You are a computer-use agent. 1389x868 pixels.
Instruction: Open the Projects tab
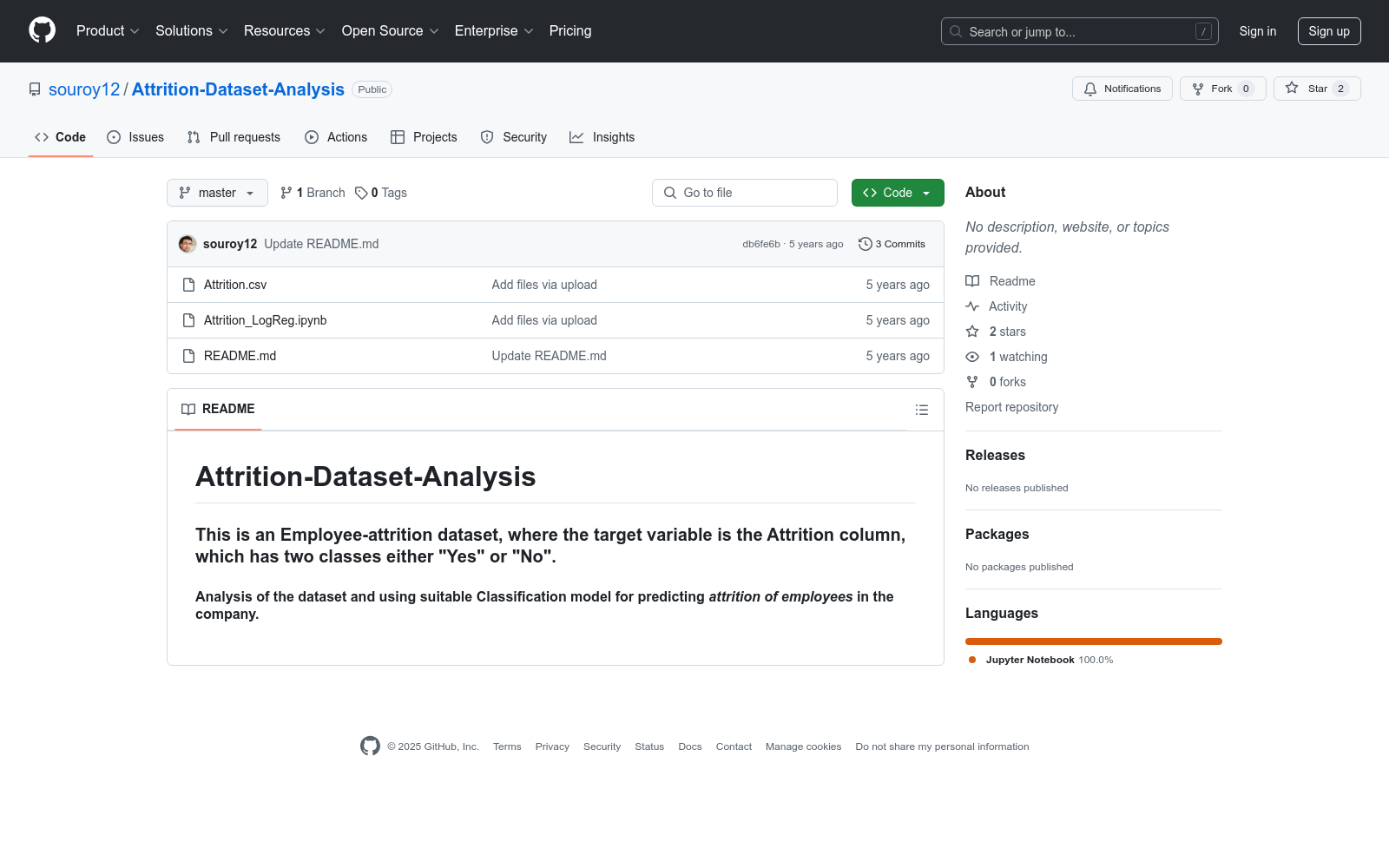424,137
